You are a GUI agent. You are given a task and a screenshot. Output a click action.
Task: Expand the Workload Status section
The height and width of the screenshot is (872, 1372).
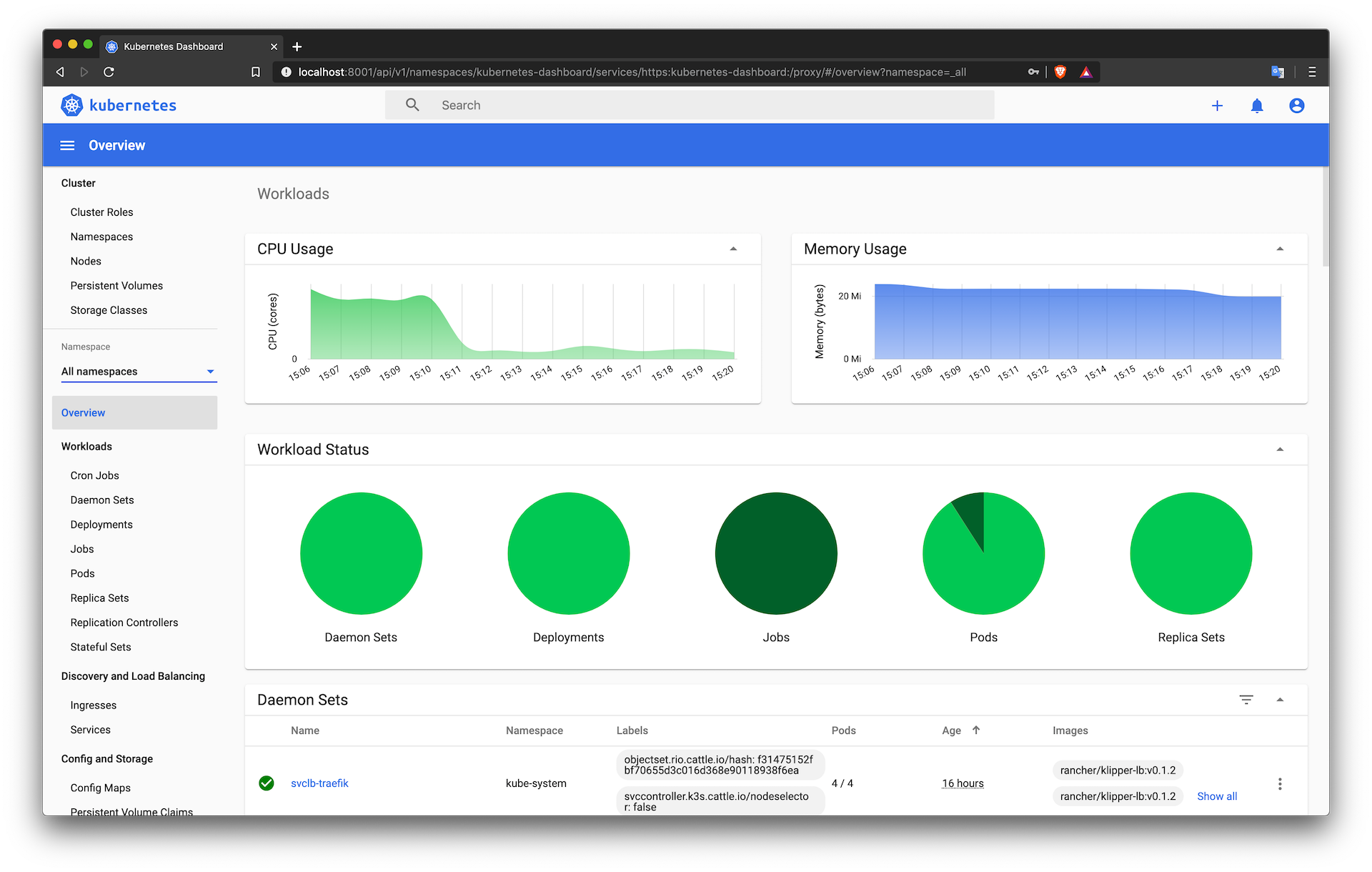tap(1281, 449)
